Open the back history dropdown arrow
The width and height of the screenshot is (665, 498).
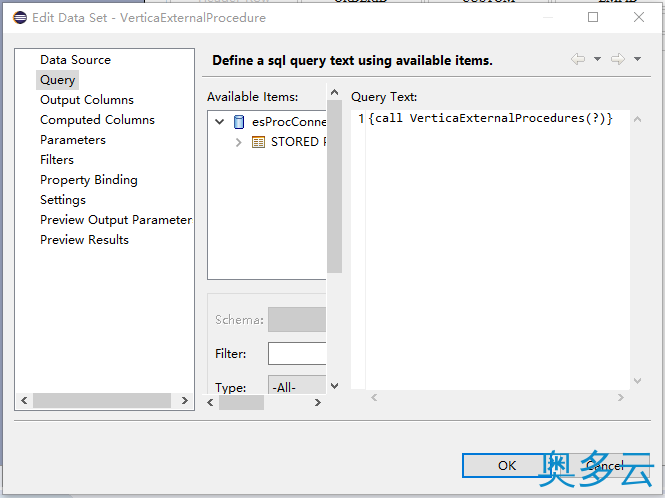[x=597, y=59]
